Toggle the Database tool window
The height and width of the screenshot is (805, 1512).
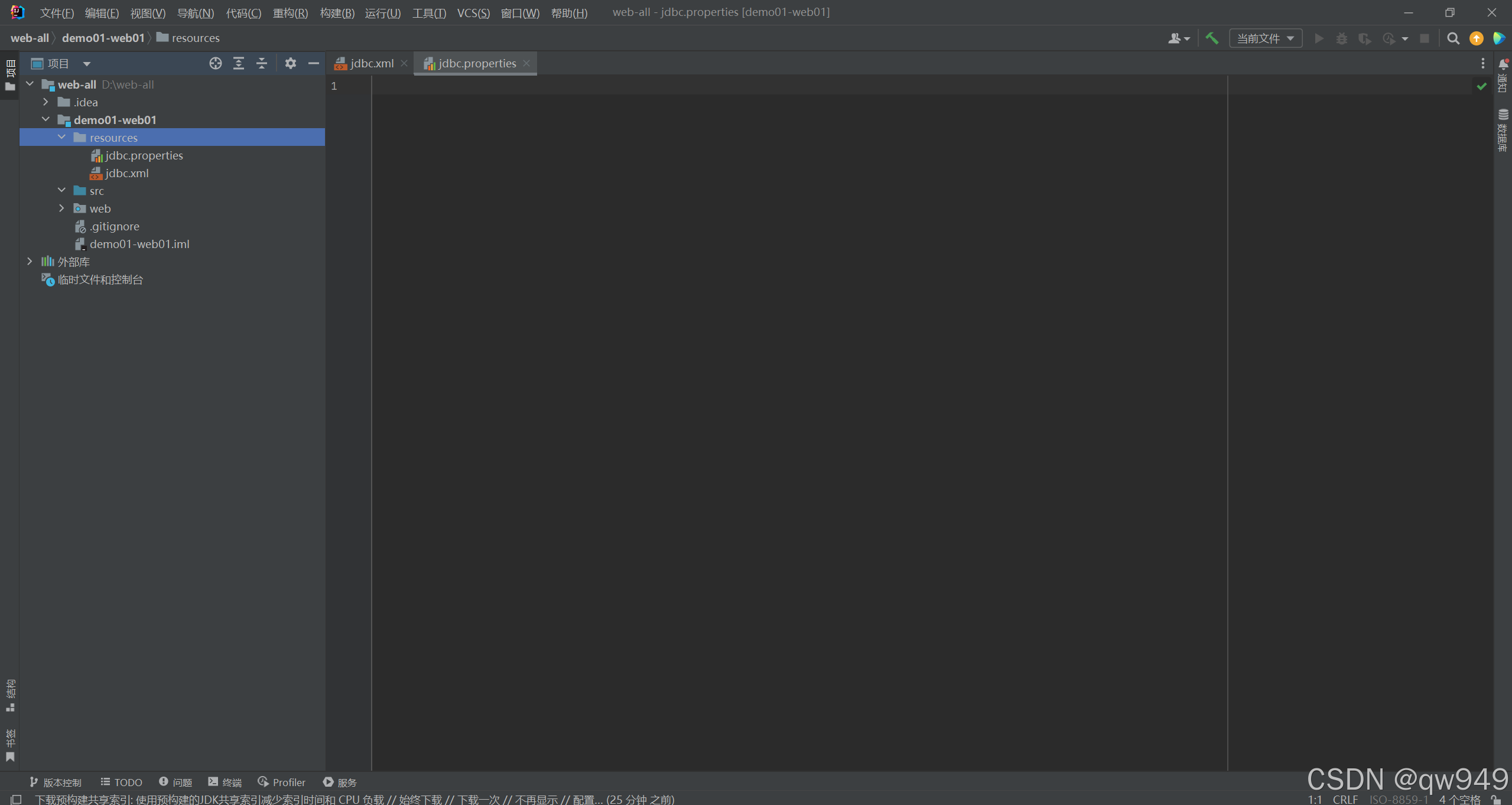pyautogui.click(x=1503, y=130)
